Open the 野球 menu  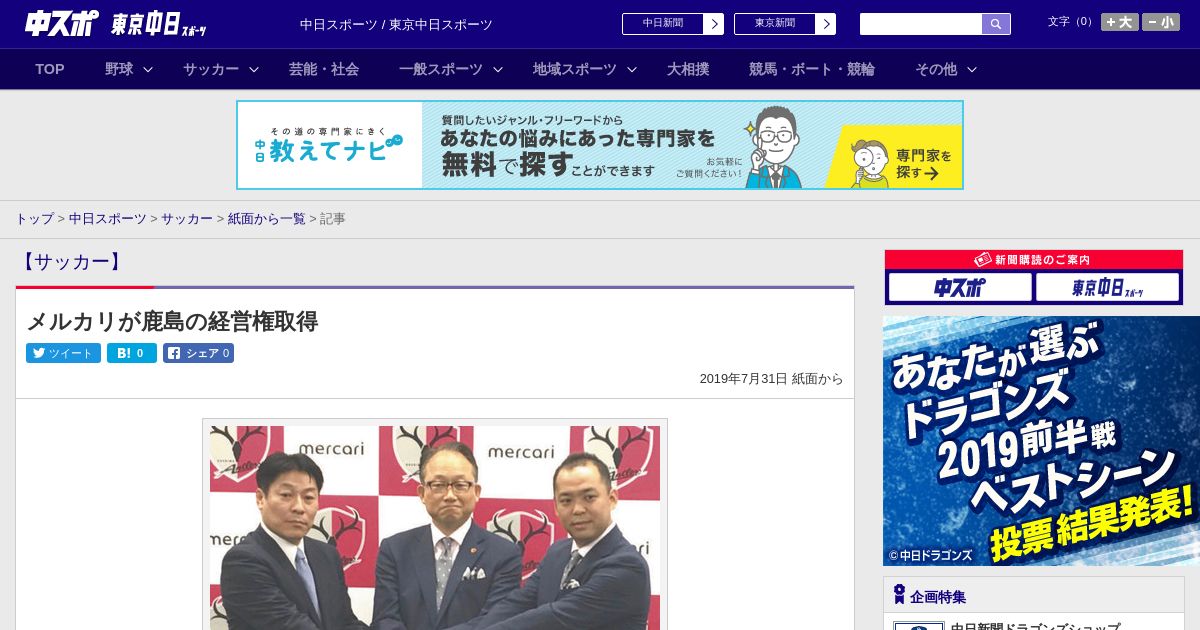point(119,69)
